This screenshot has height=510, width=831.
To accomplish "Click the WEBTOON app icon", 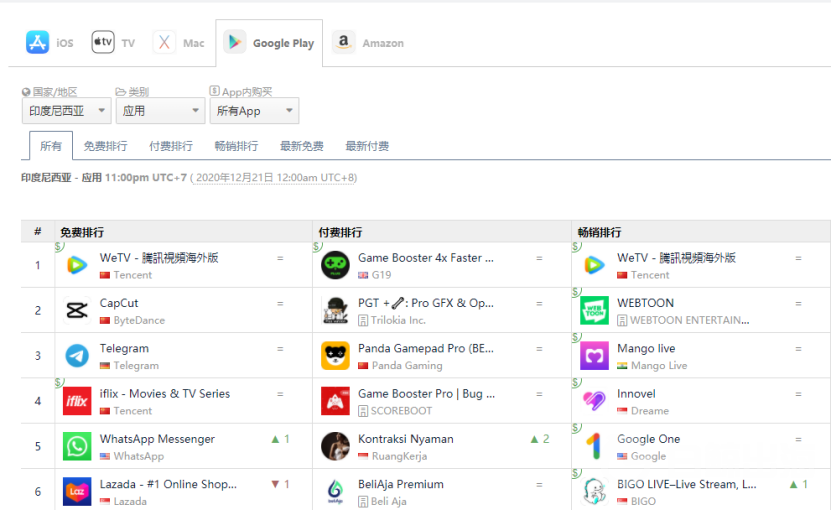I will point(595,310).
